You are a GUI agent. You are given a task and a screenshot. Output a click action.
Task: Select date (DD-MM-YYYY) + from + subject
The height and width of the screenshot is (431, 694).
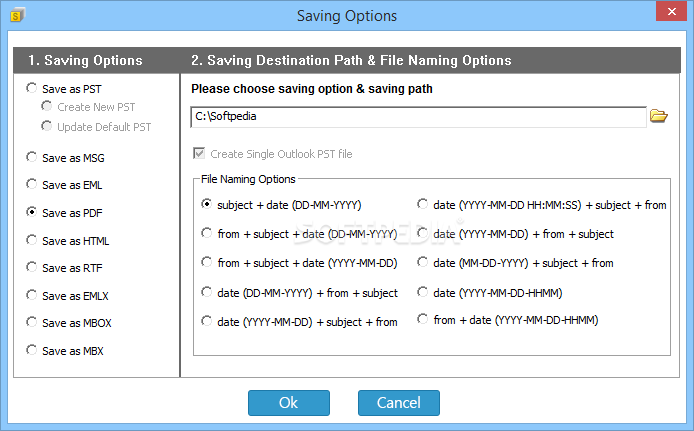click(300, 292)
